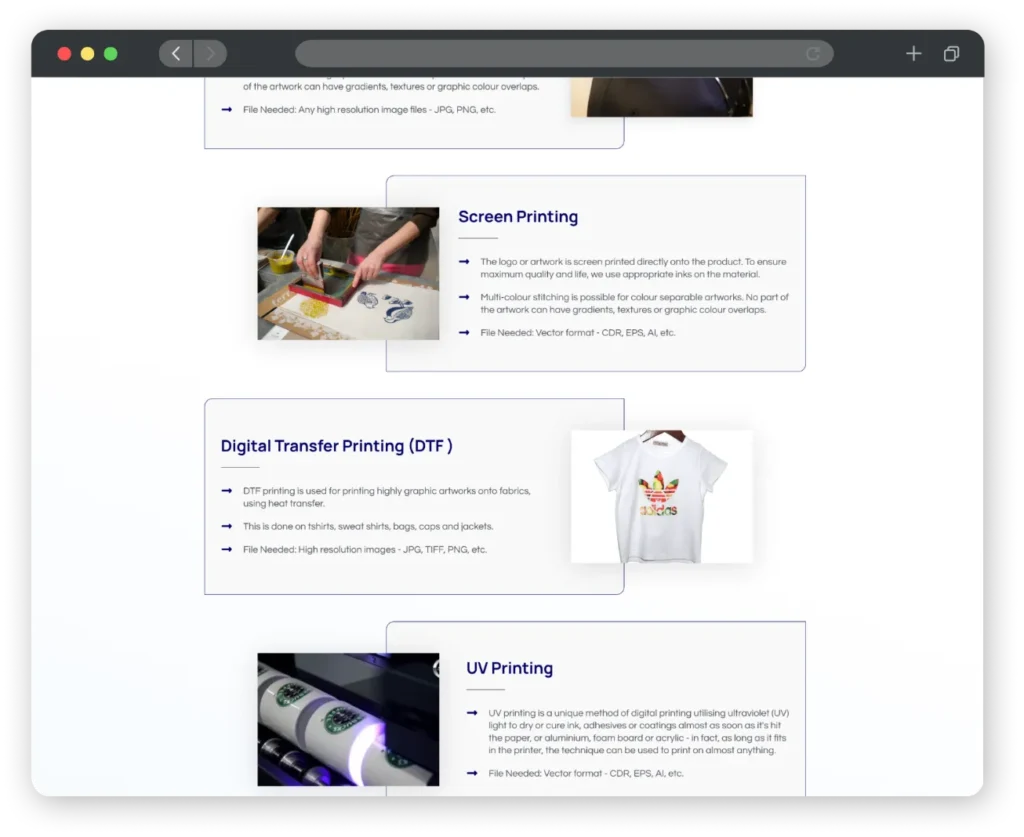Click arrow bullet beside "DTF printing is used"
Image resolution: width=1024 pixels, height=837 pixels.
click(x=227, y=491)
